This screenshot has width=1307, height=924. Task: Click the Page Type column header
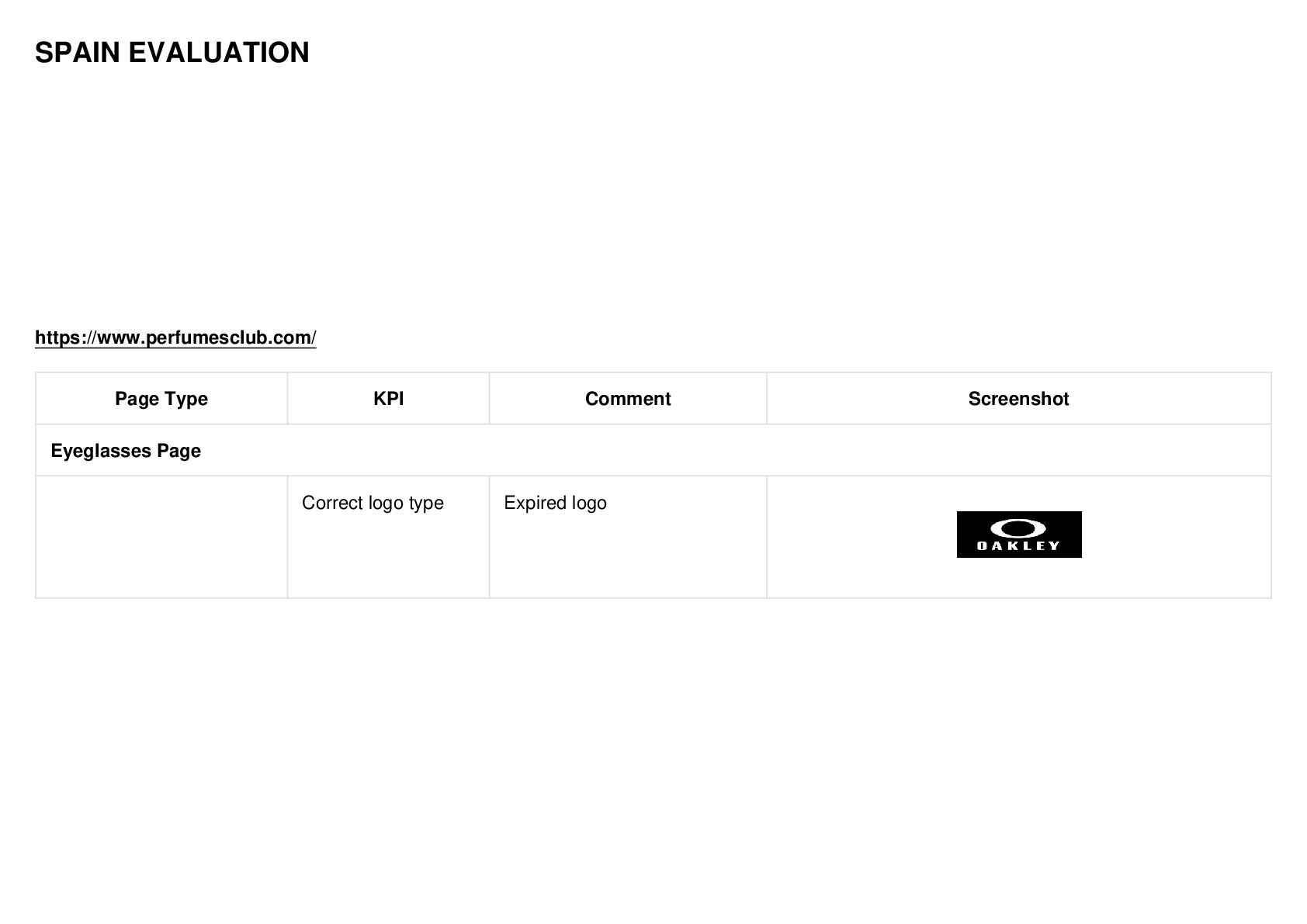coord(161,399)
